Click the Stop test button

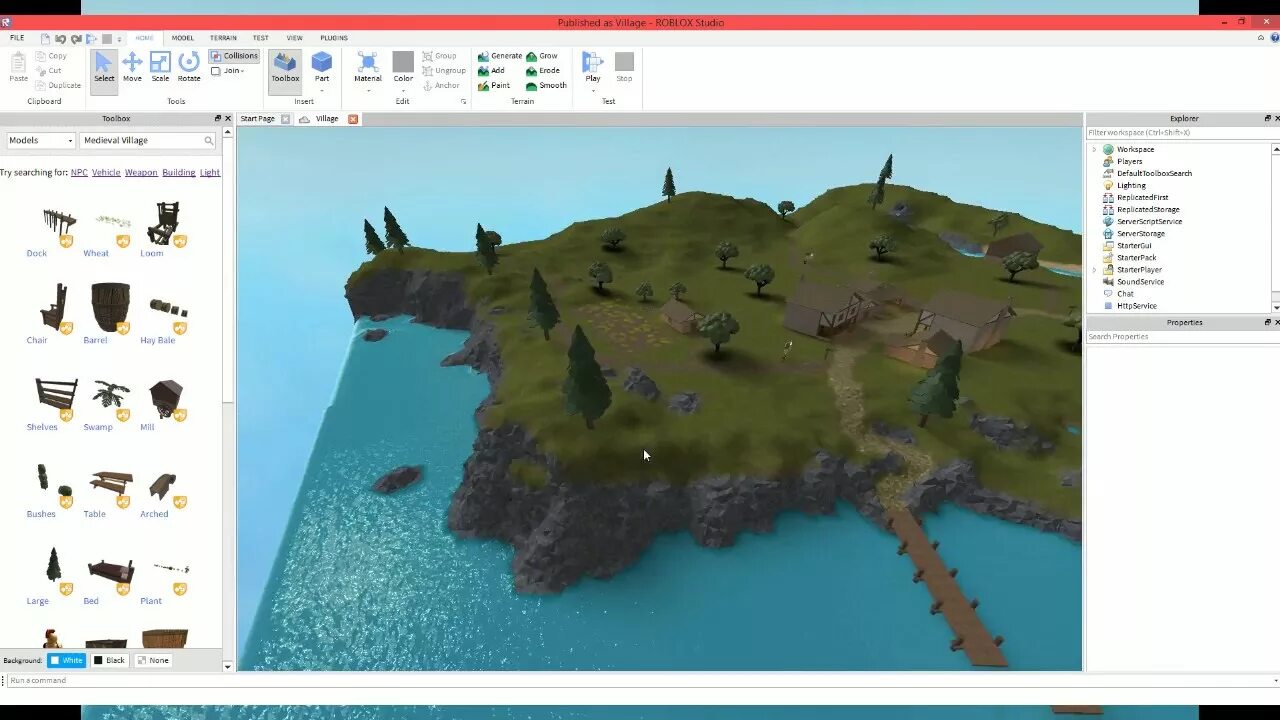[x=624, y=68]
